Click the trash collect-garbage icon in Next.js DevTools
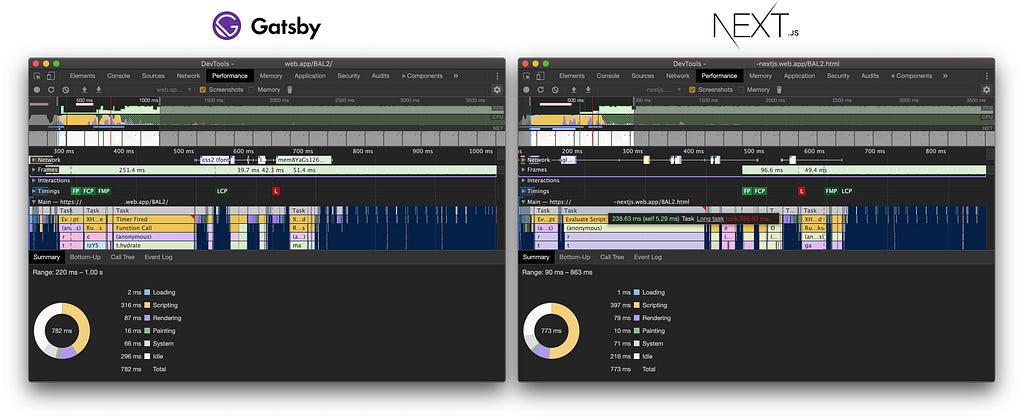The height and width of the screenshot is (420, 1024). [x=779, y=89]
